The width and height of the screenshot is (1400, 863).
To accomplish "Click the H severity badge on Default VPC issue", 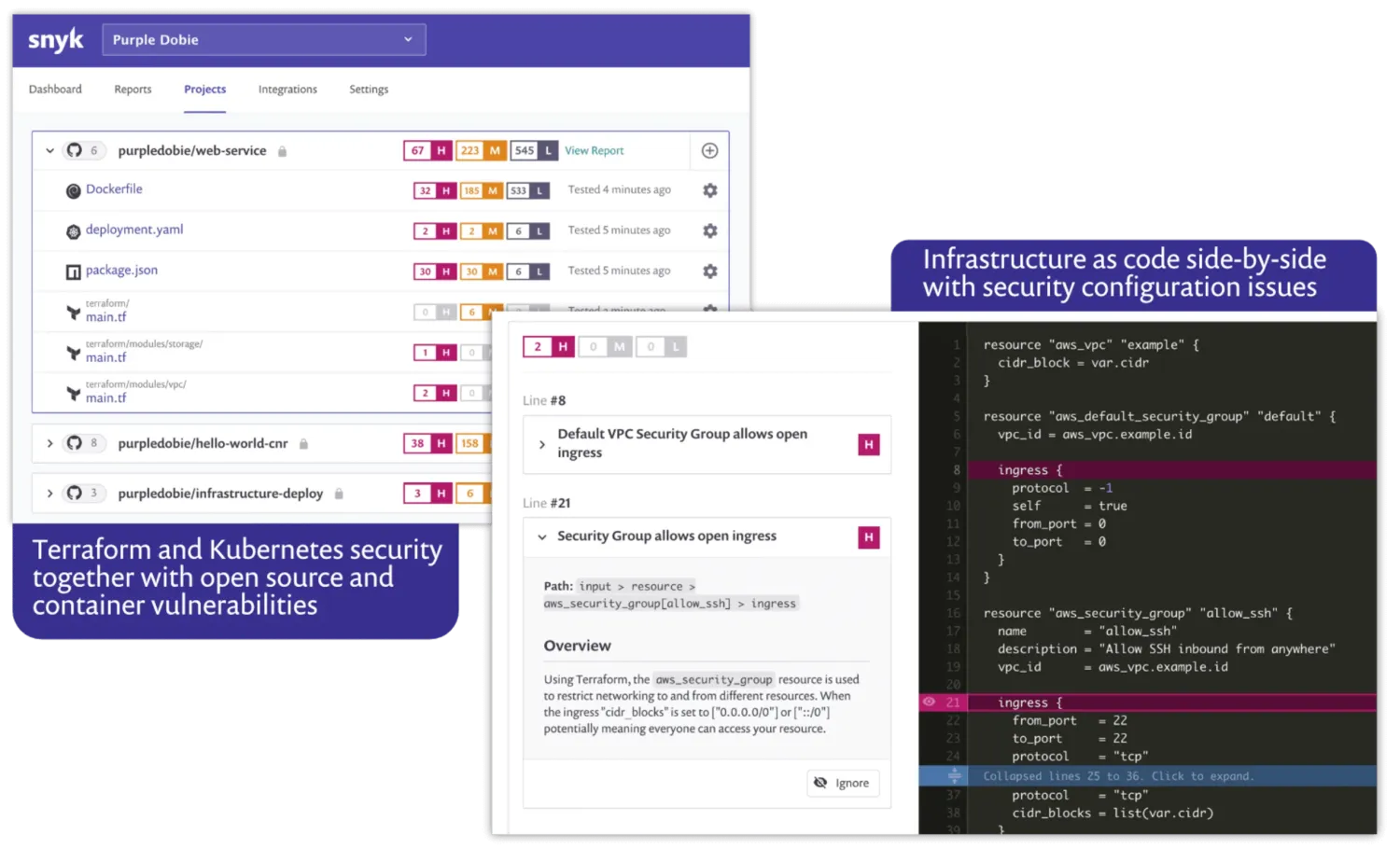I will [869, 444].
